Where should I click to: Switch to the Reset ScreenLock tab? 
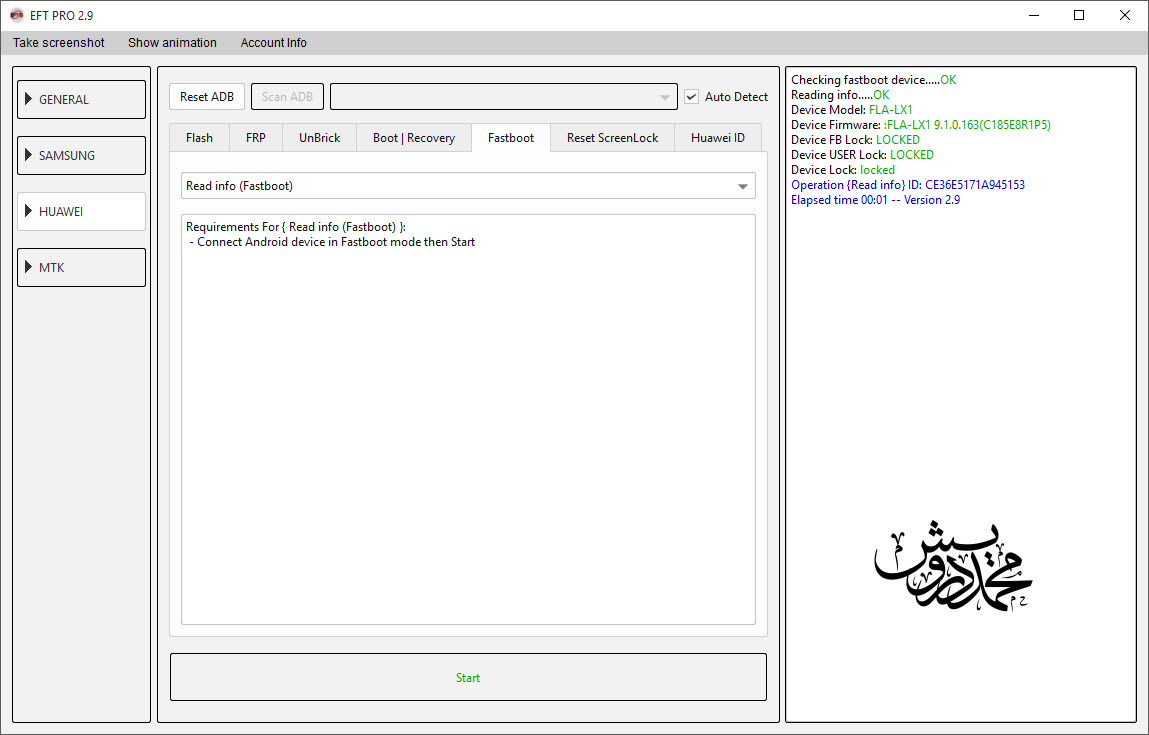612,138
